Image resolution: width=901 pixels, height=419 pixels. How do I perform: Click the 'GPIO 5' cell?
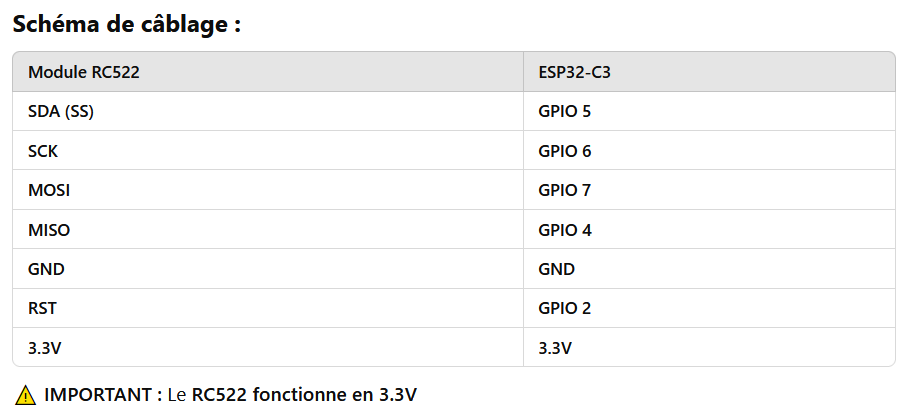[709, 112]
